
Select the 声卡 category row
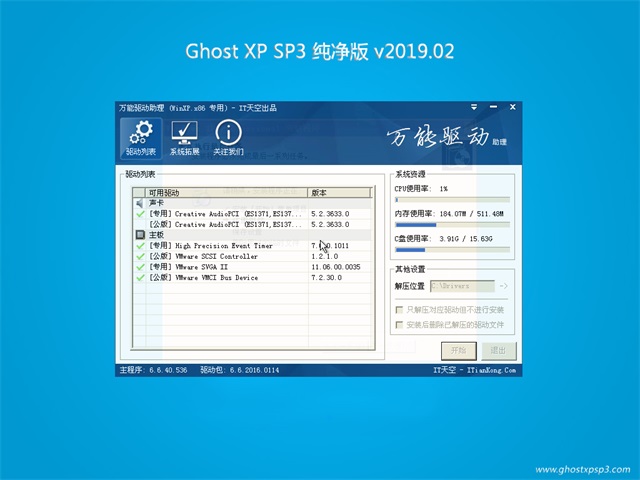click(252, 203)
